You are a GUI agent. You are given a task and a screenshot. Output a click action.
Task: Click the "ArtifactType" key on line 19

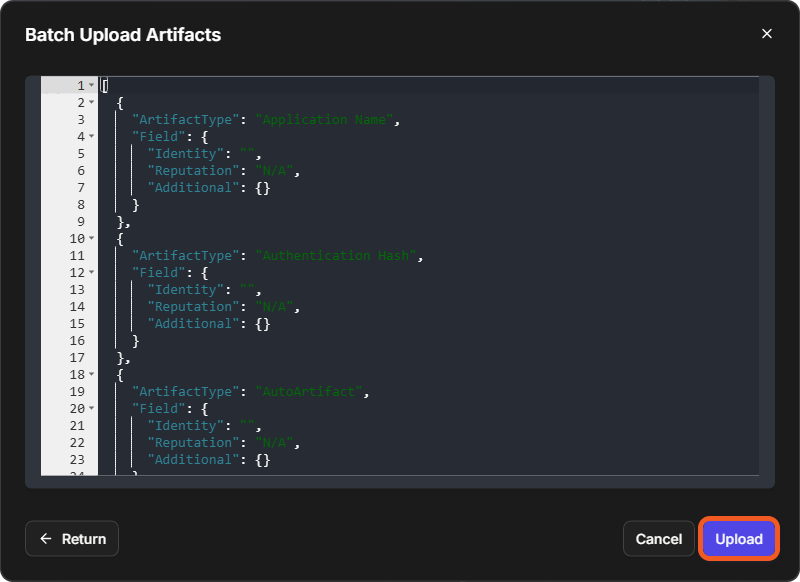click(186, 392)
